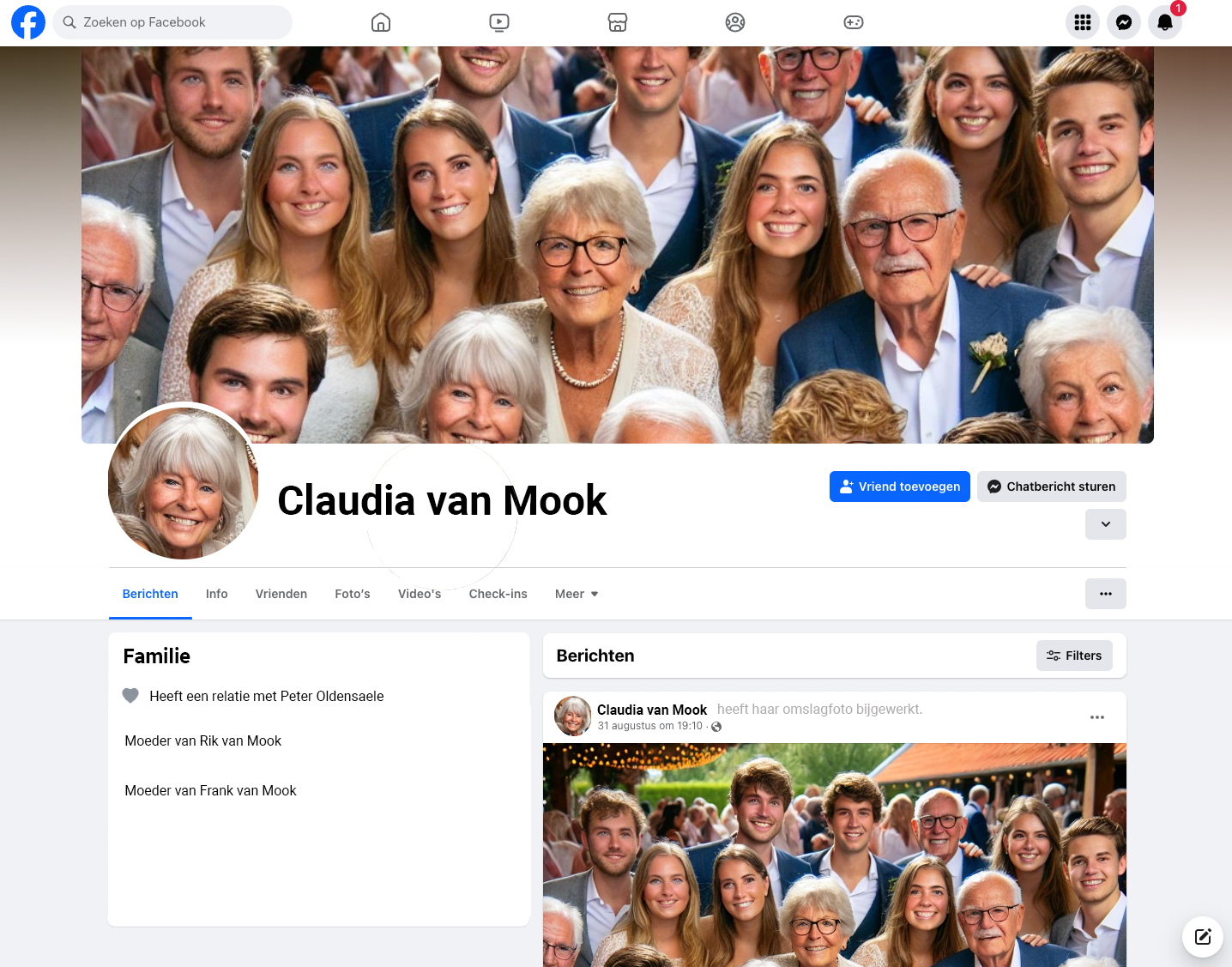Expand the Meer tab dropdown

[577, 594]
